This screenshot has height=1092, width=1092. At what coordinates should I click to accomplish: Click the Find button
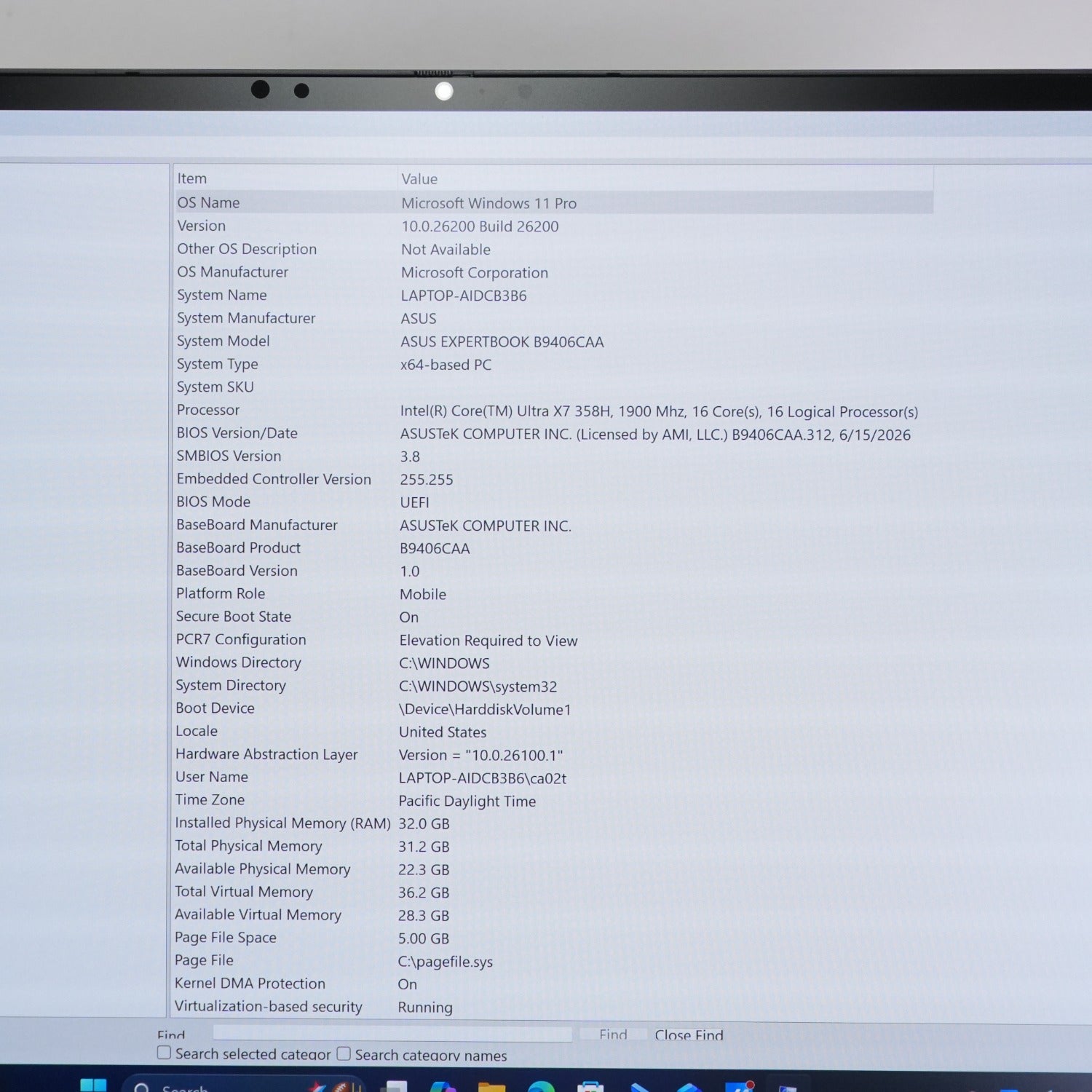click(x=613, y=1034)
